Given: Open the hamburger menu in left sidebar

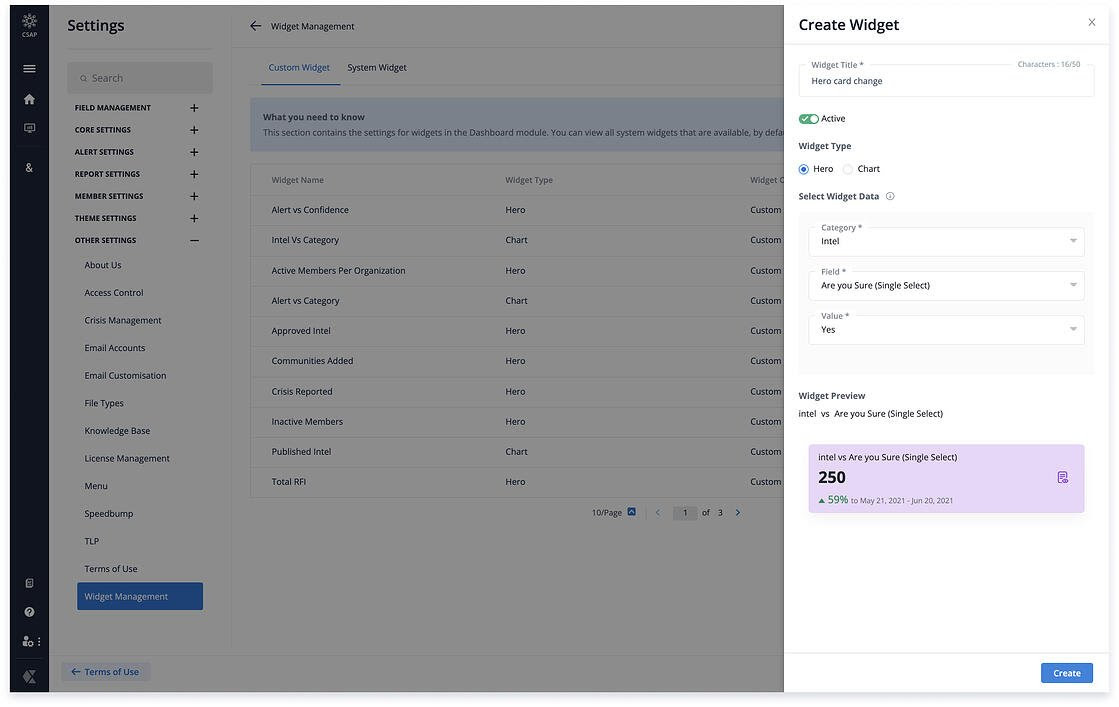Looking at the screenshot, I should [29, 69].
